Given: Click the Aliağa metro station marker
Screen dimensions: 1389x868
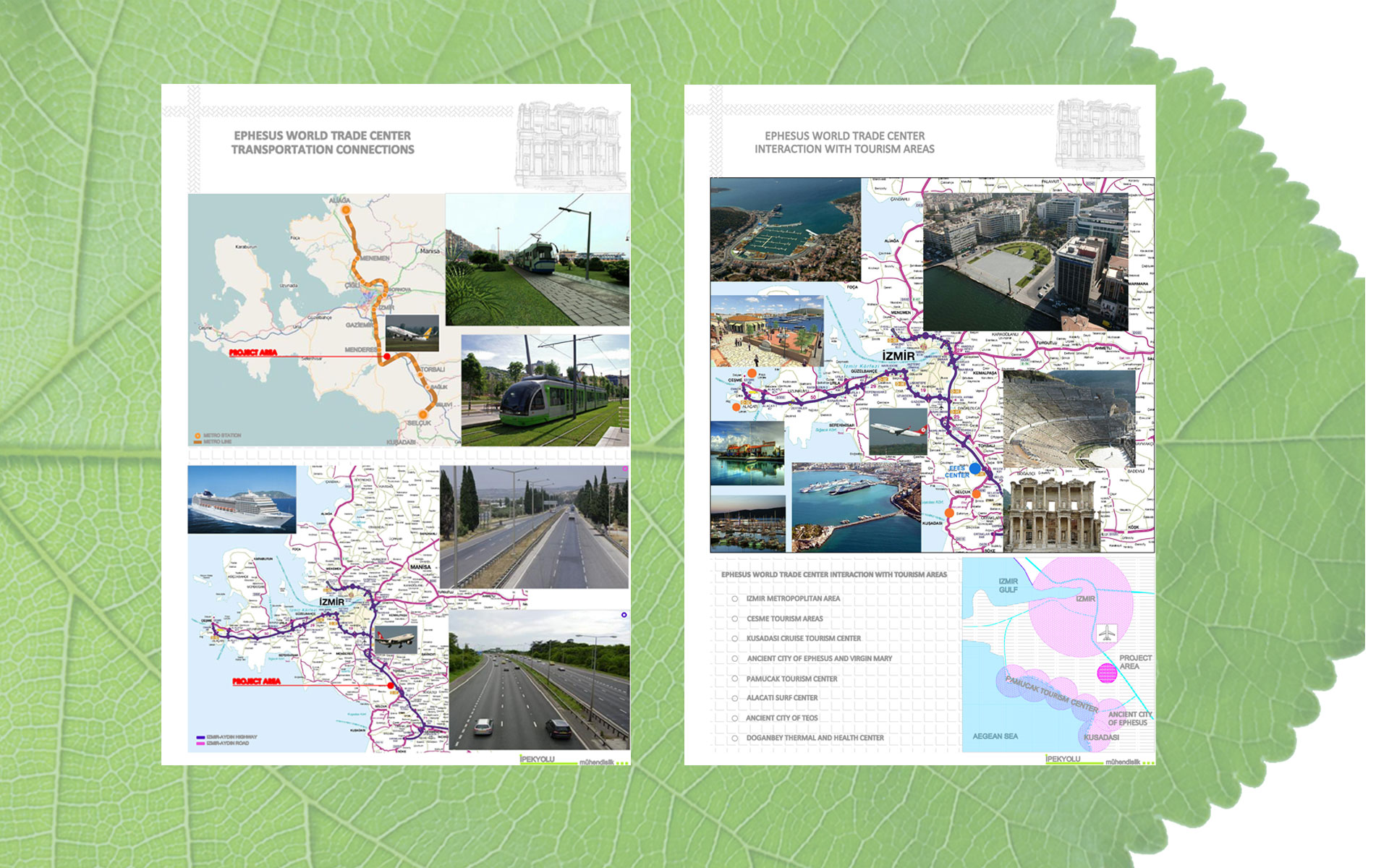Looking at the screenshot, I should (346, 210).
